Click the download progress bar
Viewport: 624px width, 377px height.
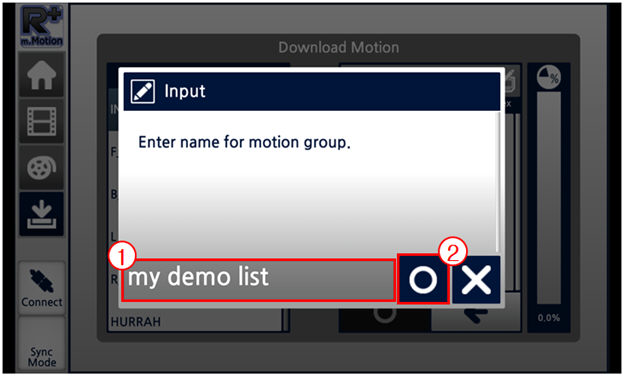(548, 198)
